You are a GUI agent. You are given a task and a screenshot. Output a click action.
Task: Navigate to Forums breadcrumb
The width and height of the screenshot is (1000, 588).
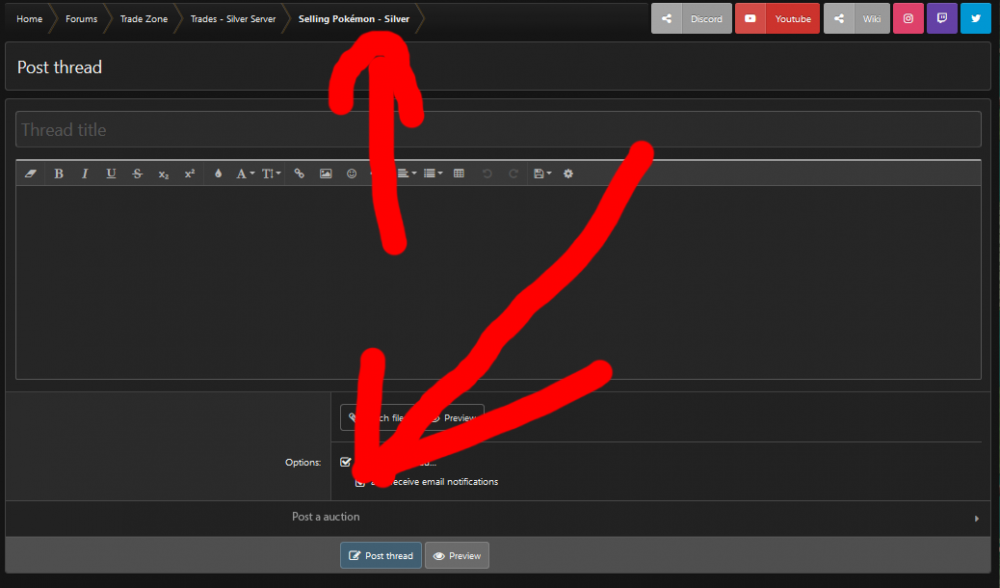[81, 19]
